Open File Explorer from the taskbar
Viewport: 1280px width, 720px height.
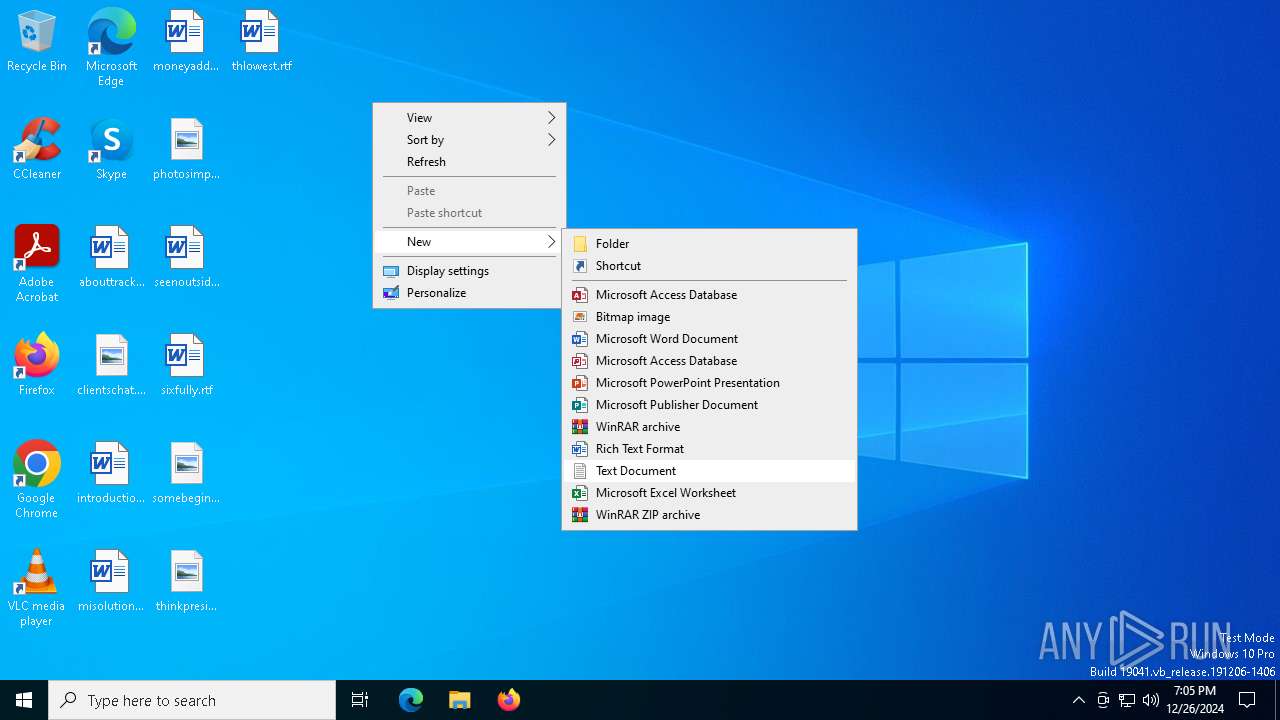[x=460, y=700]
